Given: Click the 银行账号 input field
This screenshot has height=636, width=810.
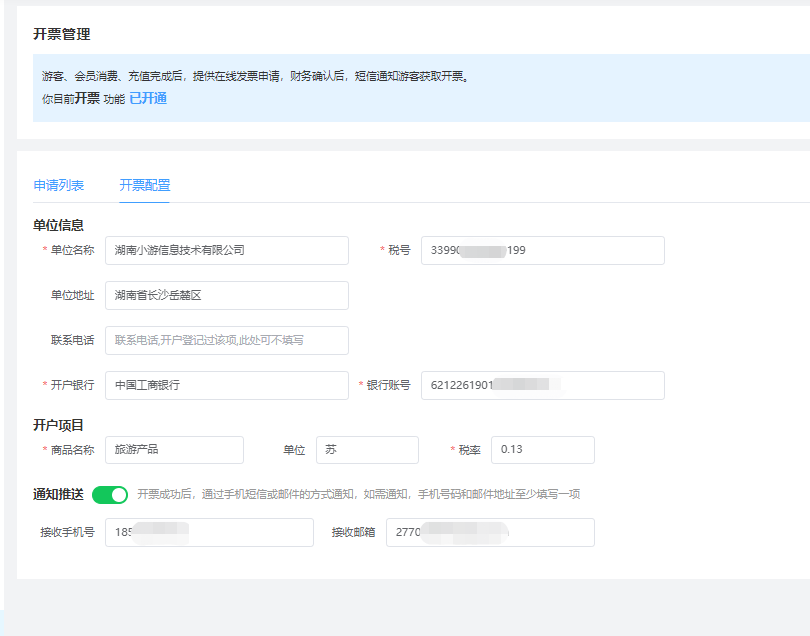Looking at the screenshot, I should click(x=542, y=385).
